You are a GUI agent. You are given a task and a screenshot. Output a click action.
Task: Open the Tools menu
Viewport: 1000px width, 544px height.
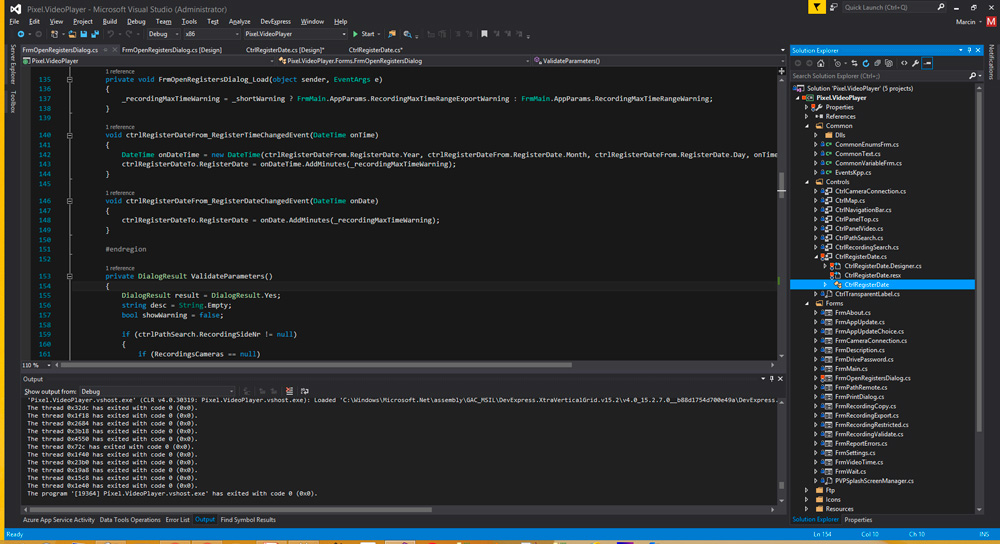pyautogui.click(x=189, y=22)
